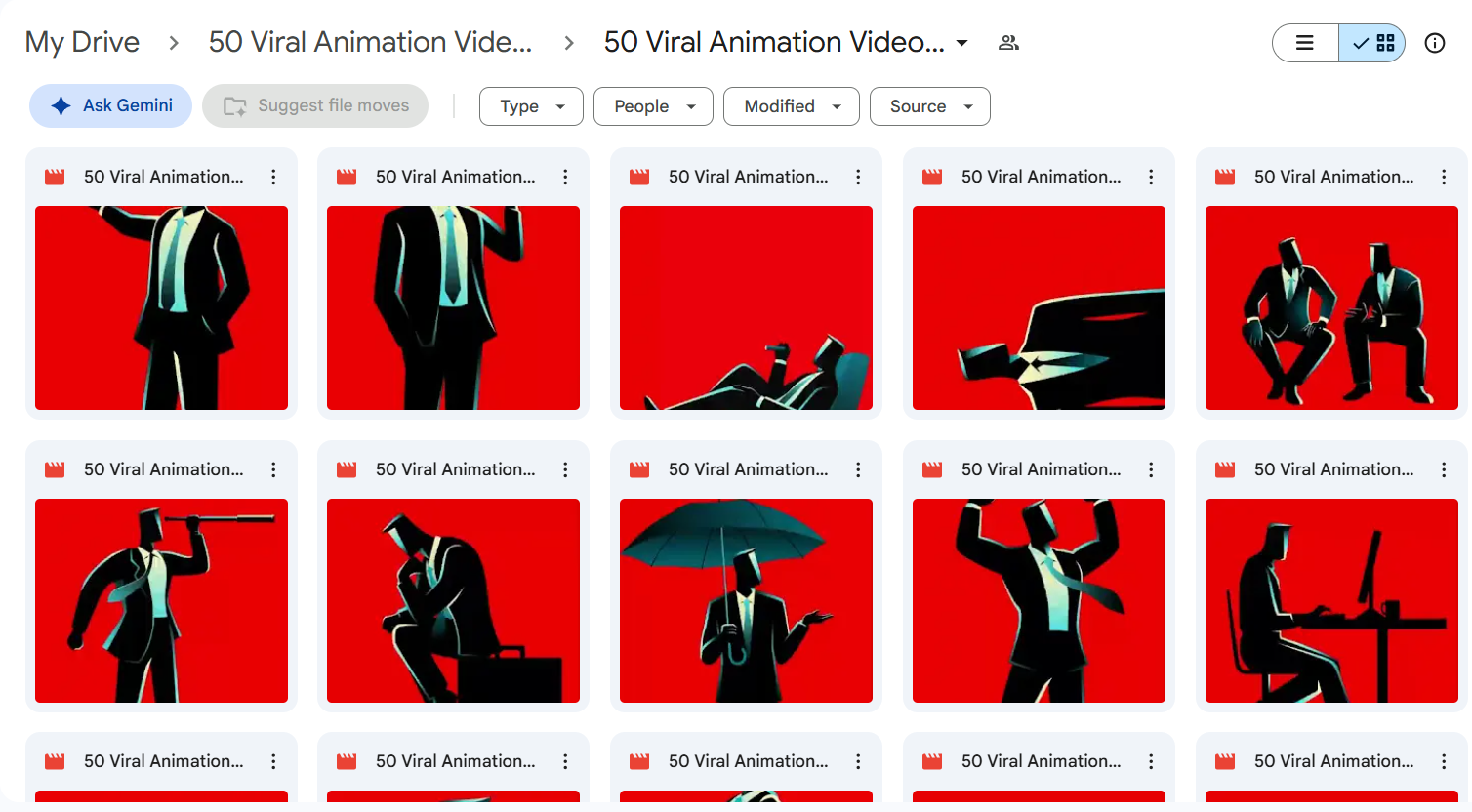Open more actions for the computer desk video
The image size is (1472, 812).
pos(1444,469)
